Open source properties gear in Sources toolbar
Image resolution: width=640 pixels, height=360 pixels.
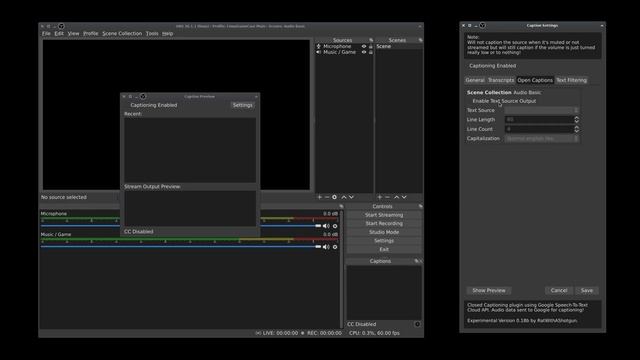[334, 197]
